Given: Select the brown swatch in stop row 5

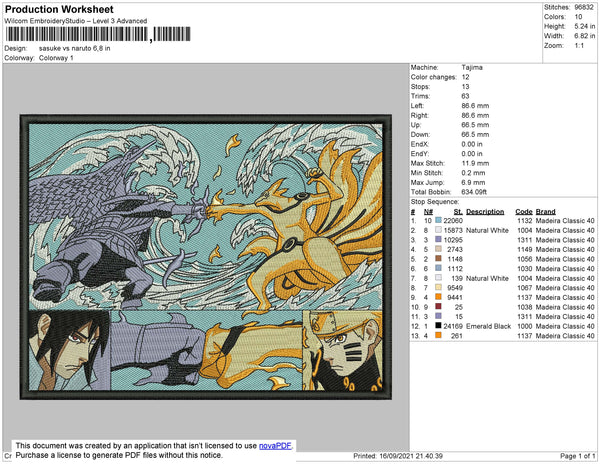Looking at the screenshot, I should pyautogui.click(x=438, y=259).
